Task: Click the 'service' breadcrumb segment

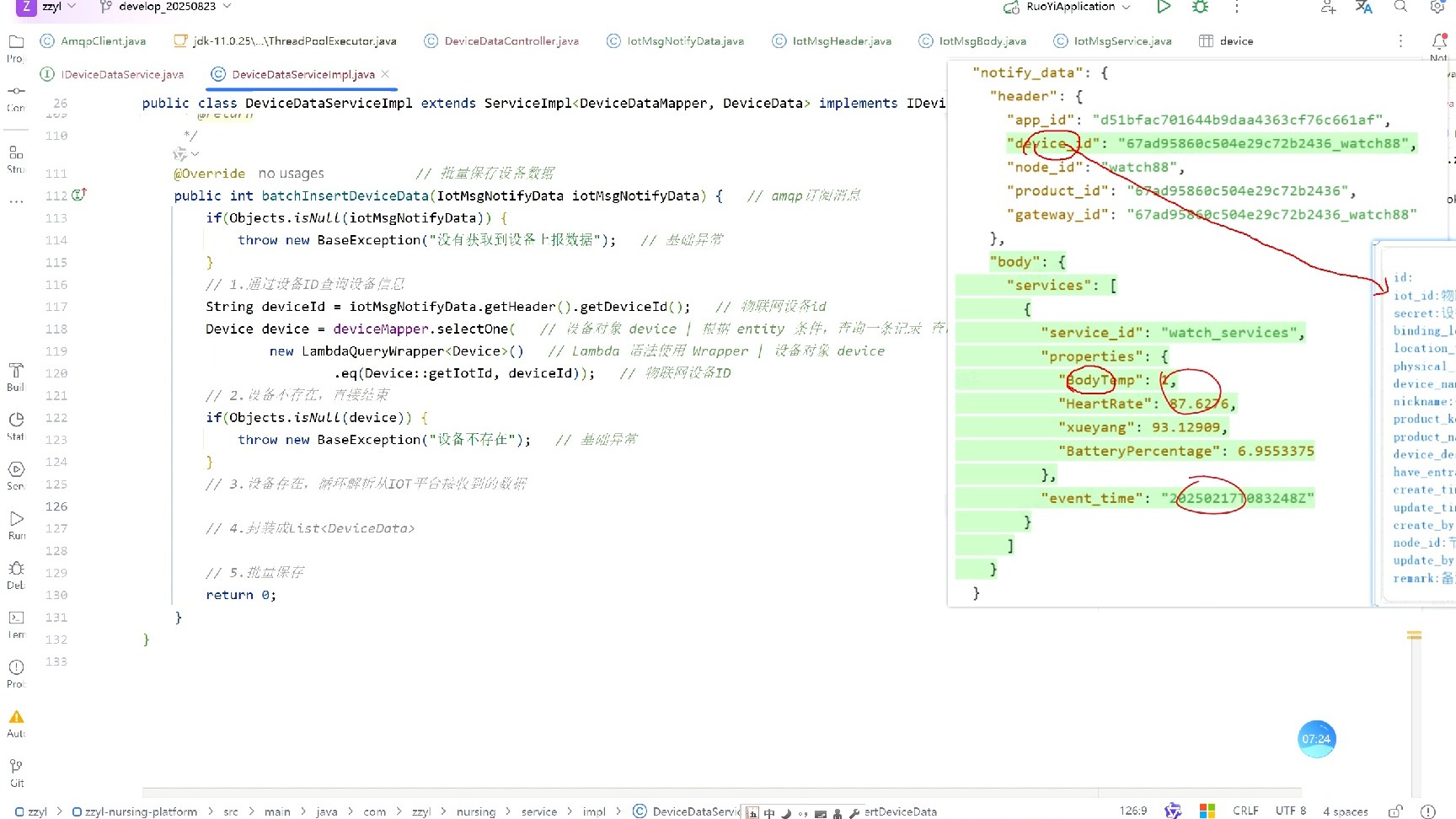Action: [x=539, y=811]
